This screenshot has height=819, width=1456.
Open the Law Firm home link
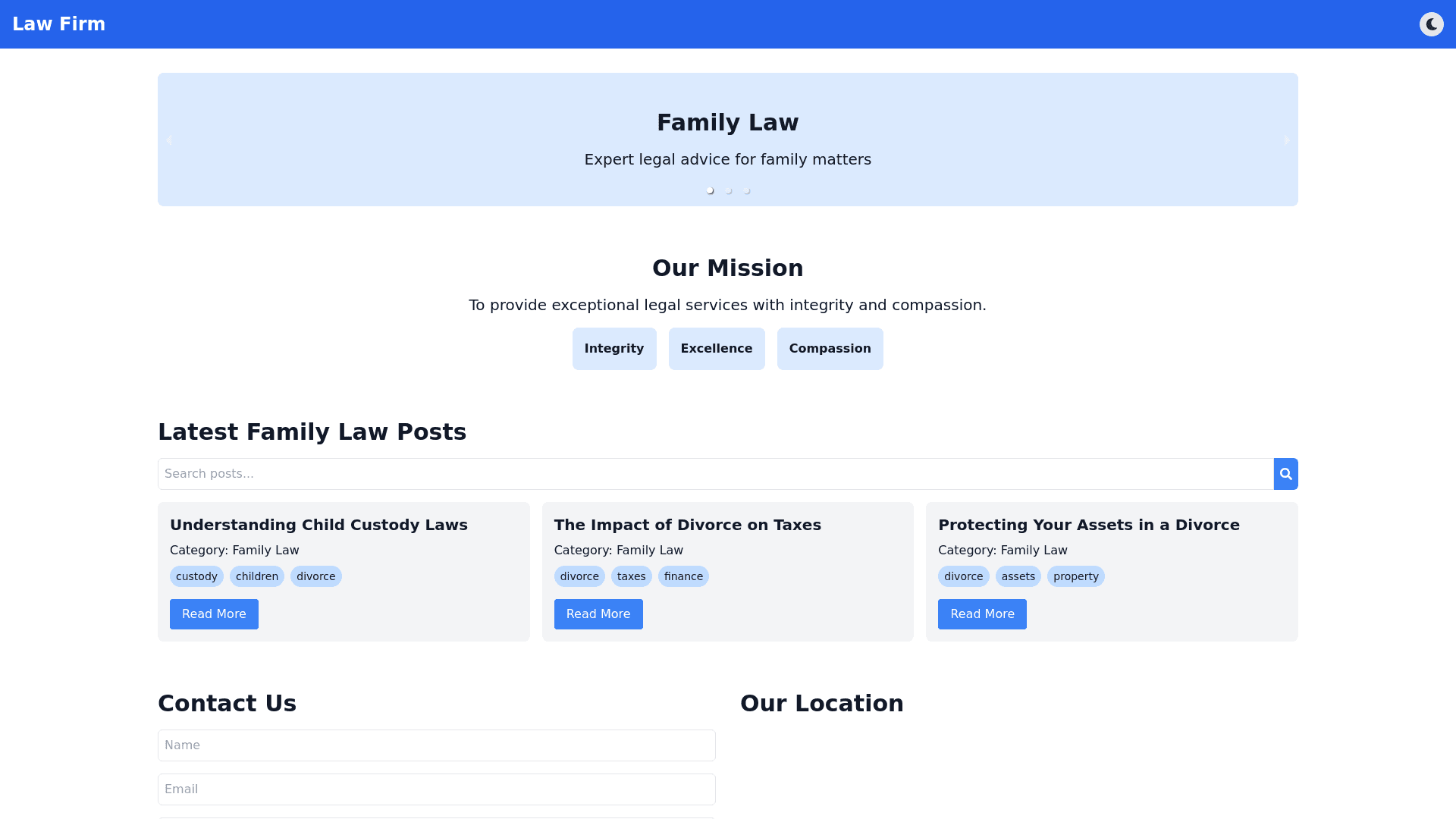(x=59, y=24)
